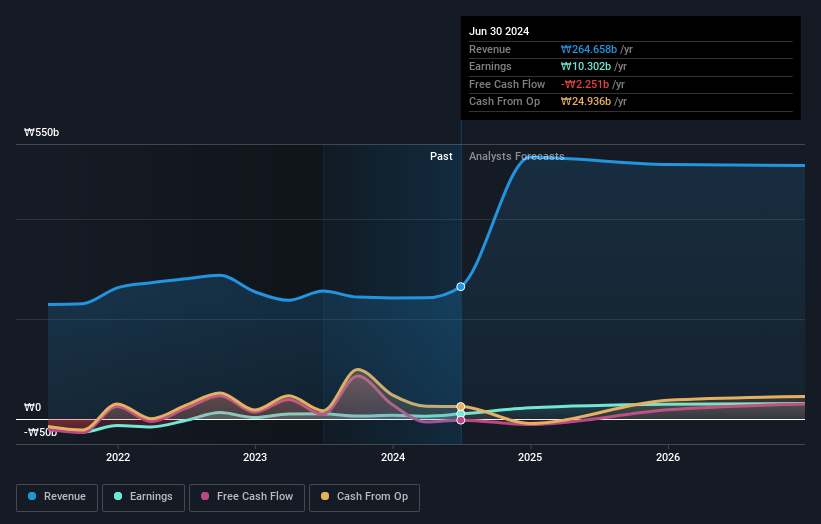The width and height of the screenshot is (821, 524).
Task: Click the ₩550b y-axis label
Action: [41, 132]
